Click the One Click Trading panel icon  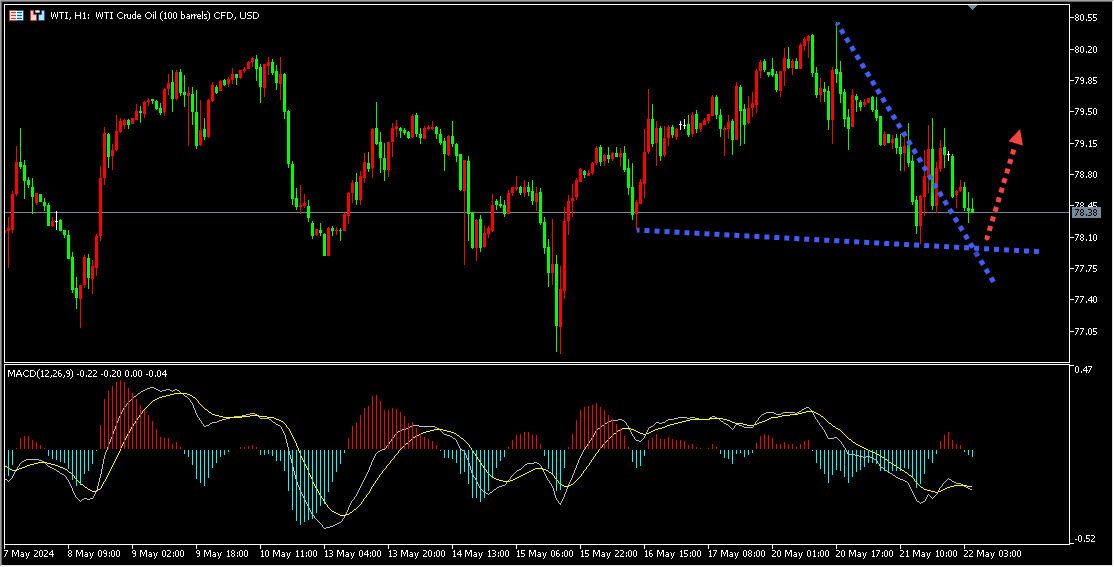[x=16, y=15]
